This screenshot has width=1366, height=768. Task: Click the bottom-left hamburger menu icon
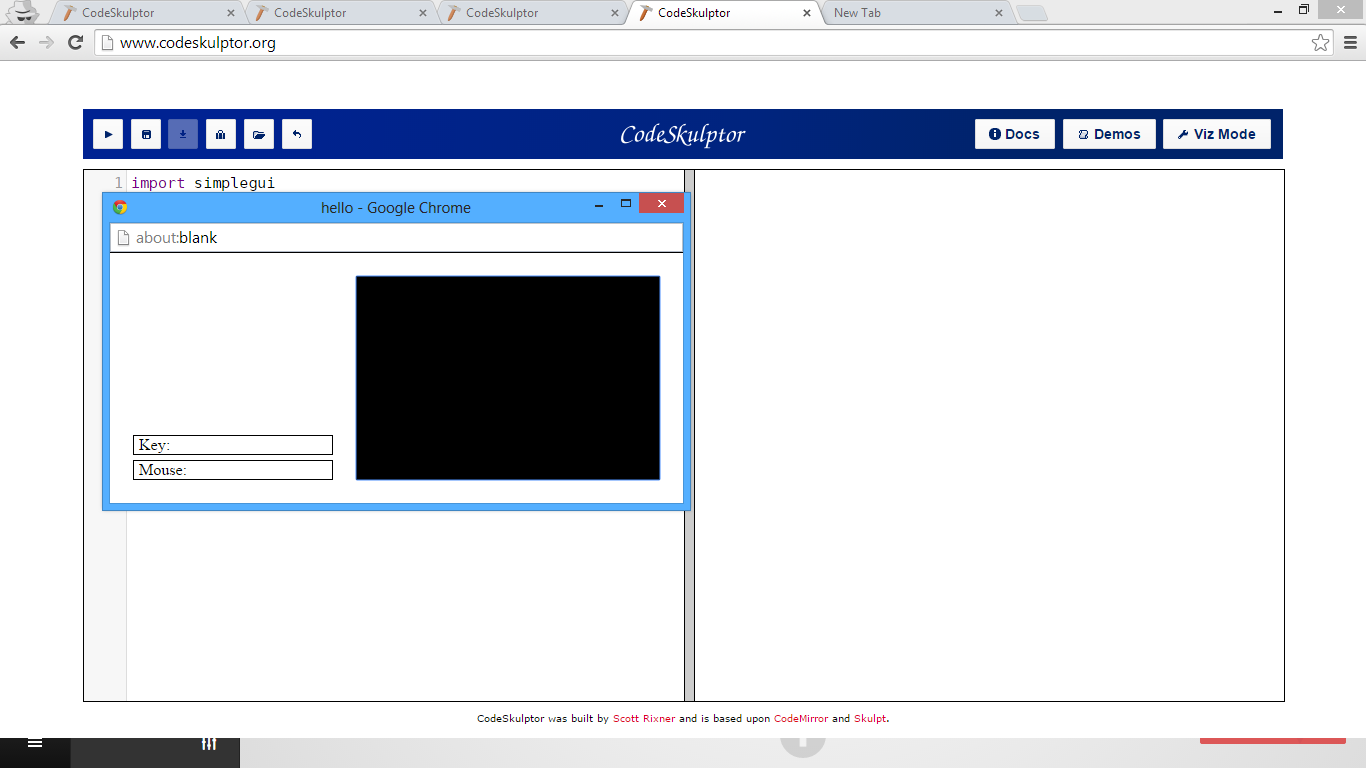(35, 744)
